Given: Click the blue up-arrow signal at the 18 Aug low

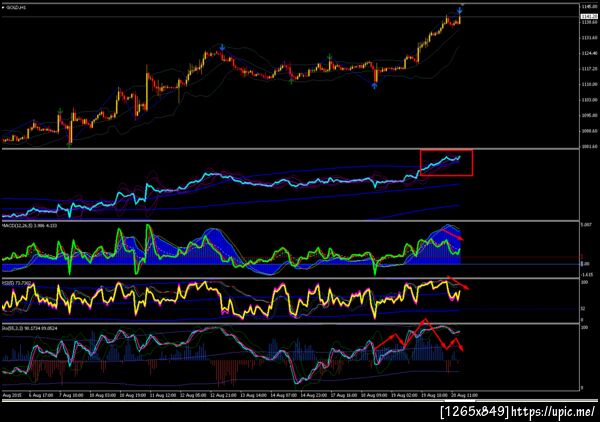Looking at the screenshot, I should point(375,86).
